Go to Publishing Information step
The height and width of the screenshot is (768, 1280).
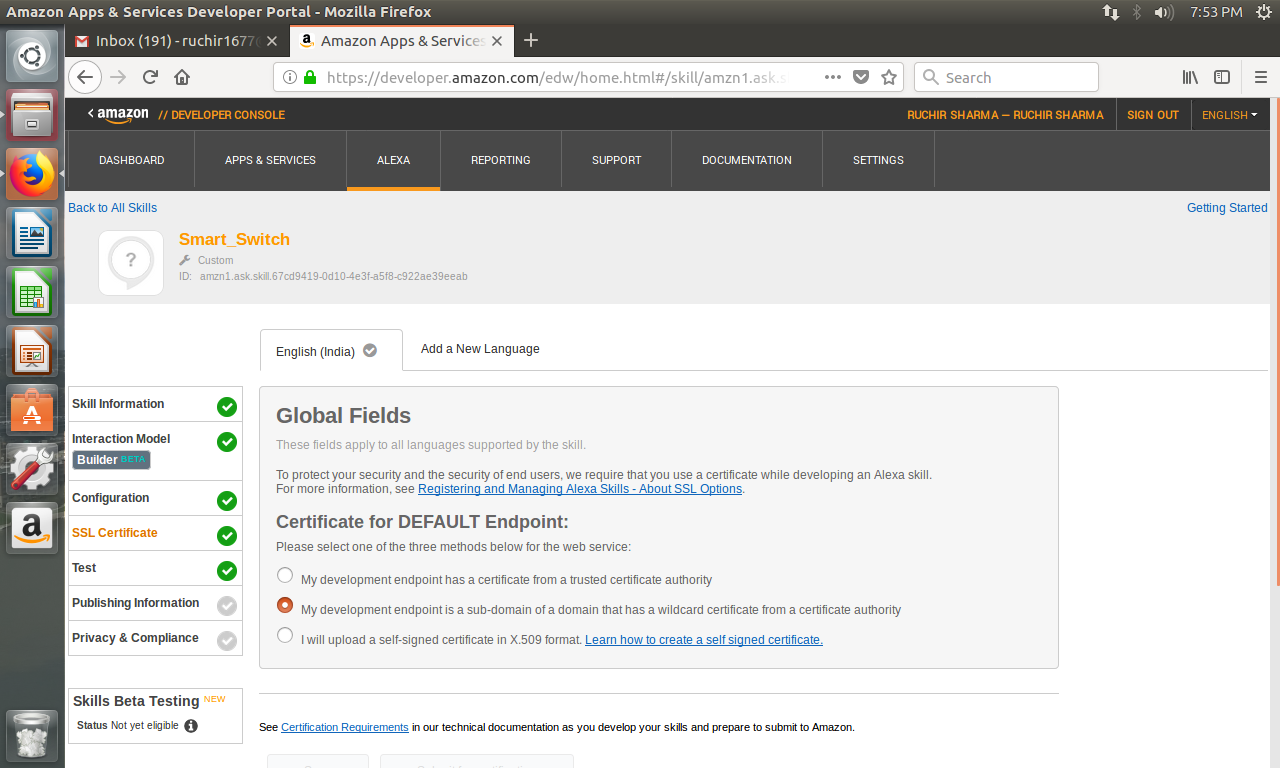[155, 603]
